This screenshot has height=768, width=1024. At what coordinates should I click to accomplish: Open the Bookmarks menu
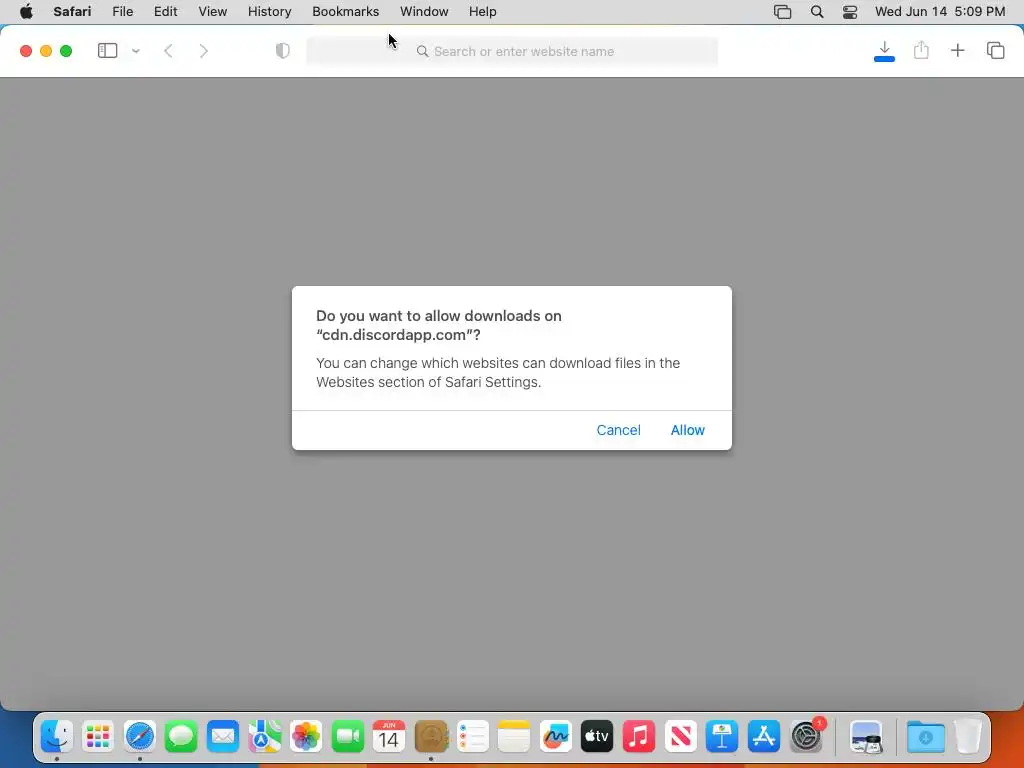tap(345, 12)
